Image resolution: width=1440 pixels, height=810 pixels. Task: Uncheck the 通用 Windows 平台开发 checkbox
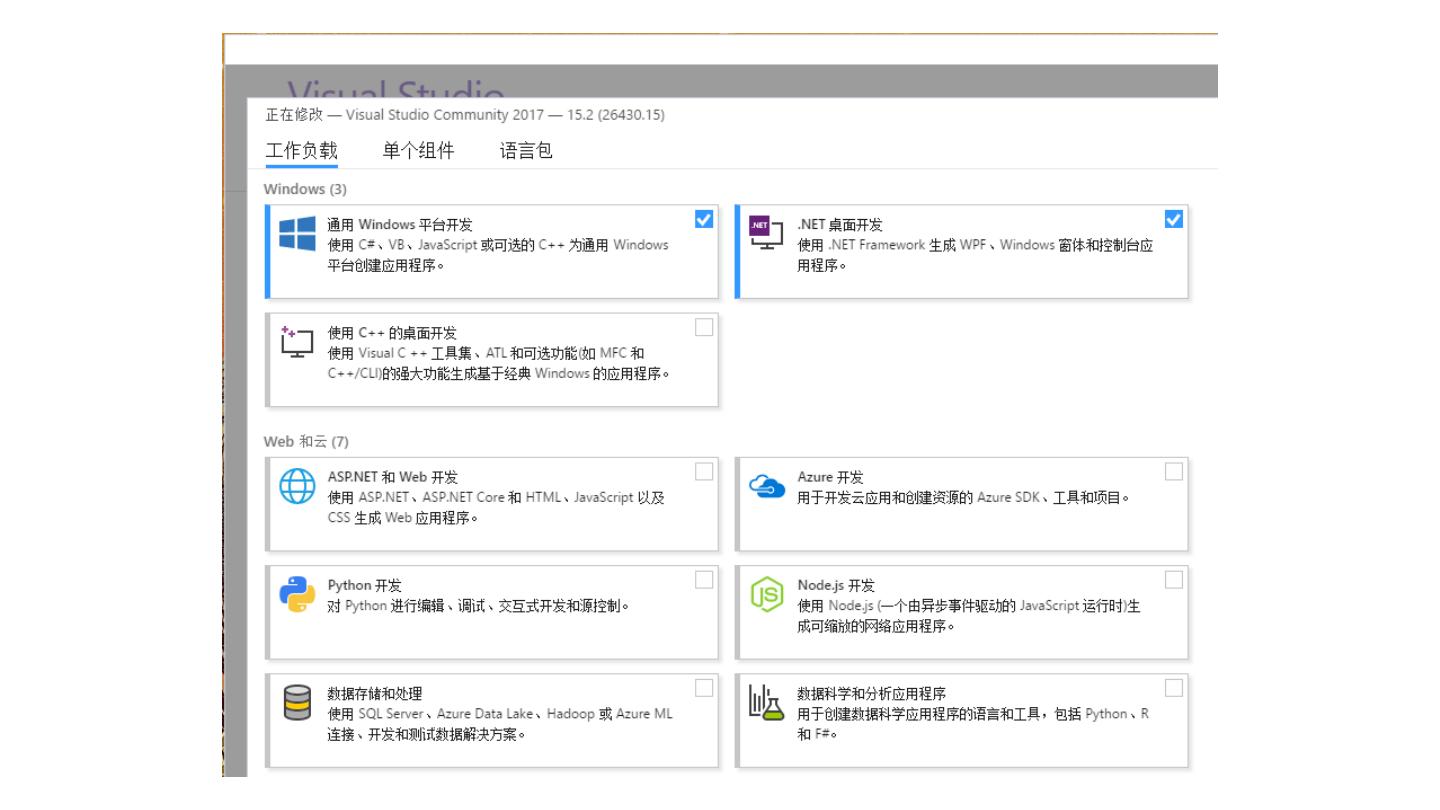pyautogui.click(x=704, y=219)
